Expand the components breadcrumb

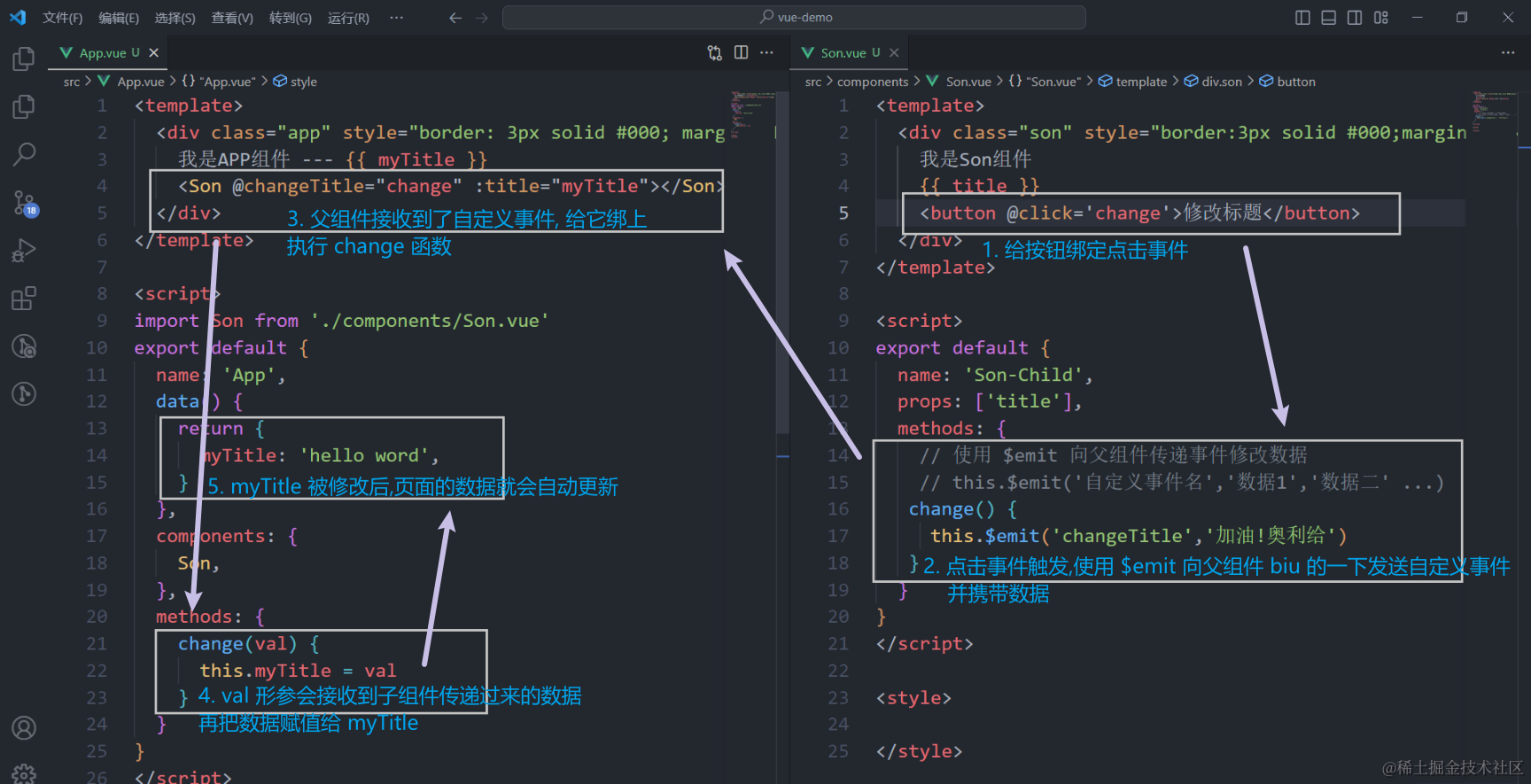pyautogui.click(x=873, y=82)
